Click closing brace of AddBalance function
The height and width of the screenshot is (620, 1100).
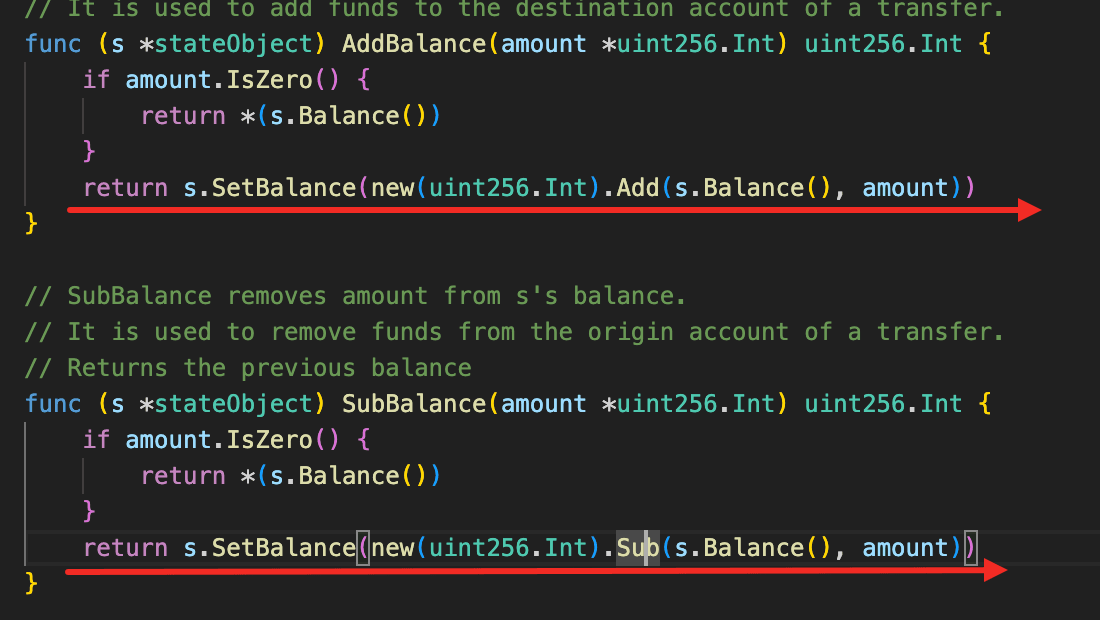[x=31, y=223]
